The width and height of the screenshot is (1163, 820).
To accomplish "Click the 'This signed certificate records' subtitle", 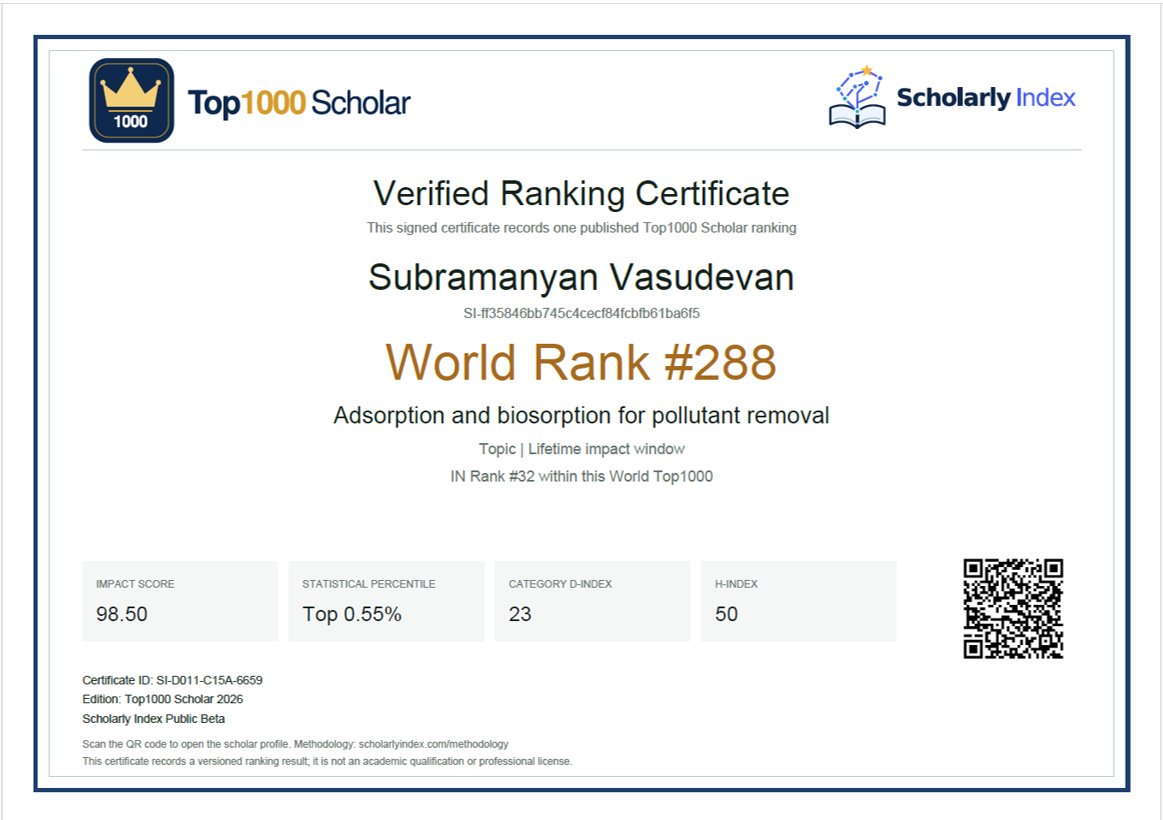I will coord(582,228).
